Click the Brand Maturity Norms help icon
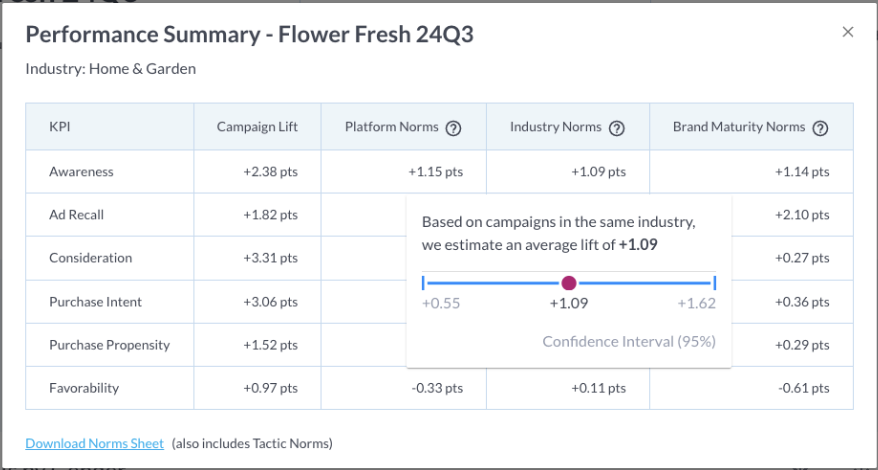The height and width of the screenshot is (470, 878). (820, 128)
